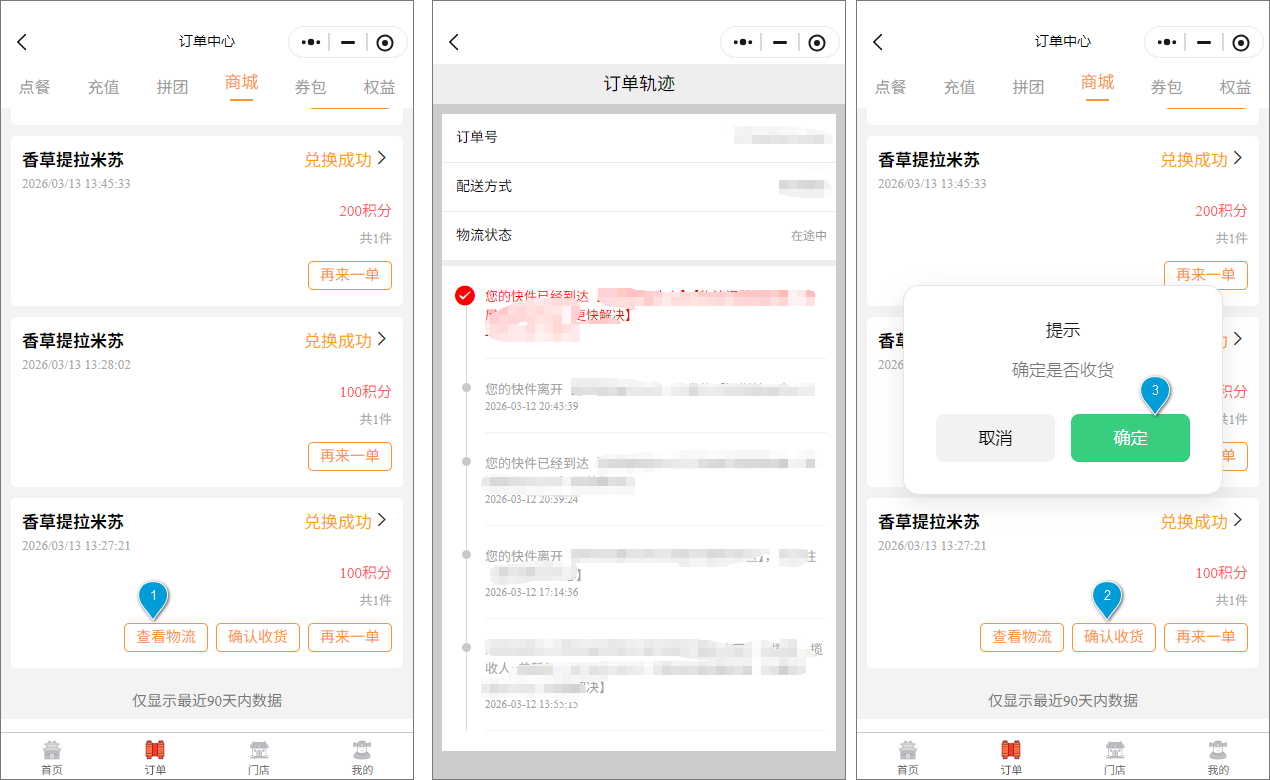Click 确认收货 button on the right screen
This screenshot has height=780, width=1270.
coord(1114,637)
